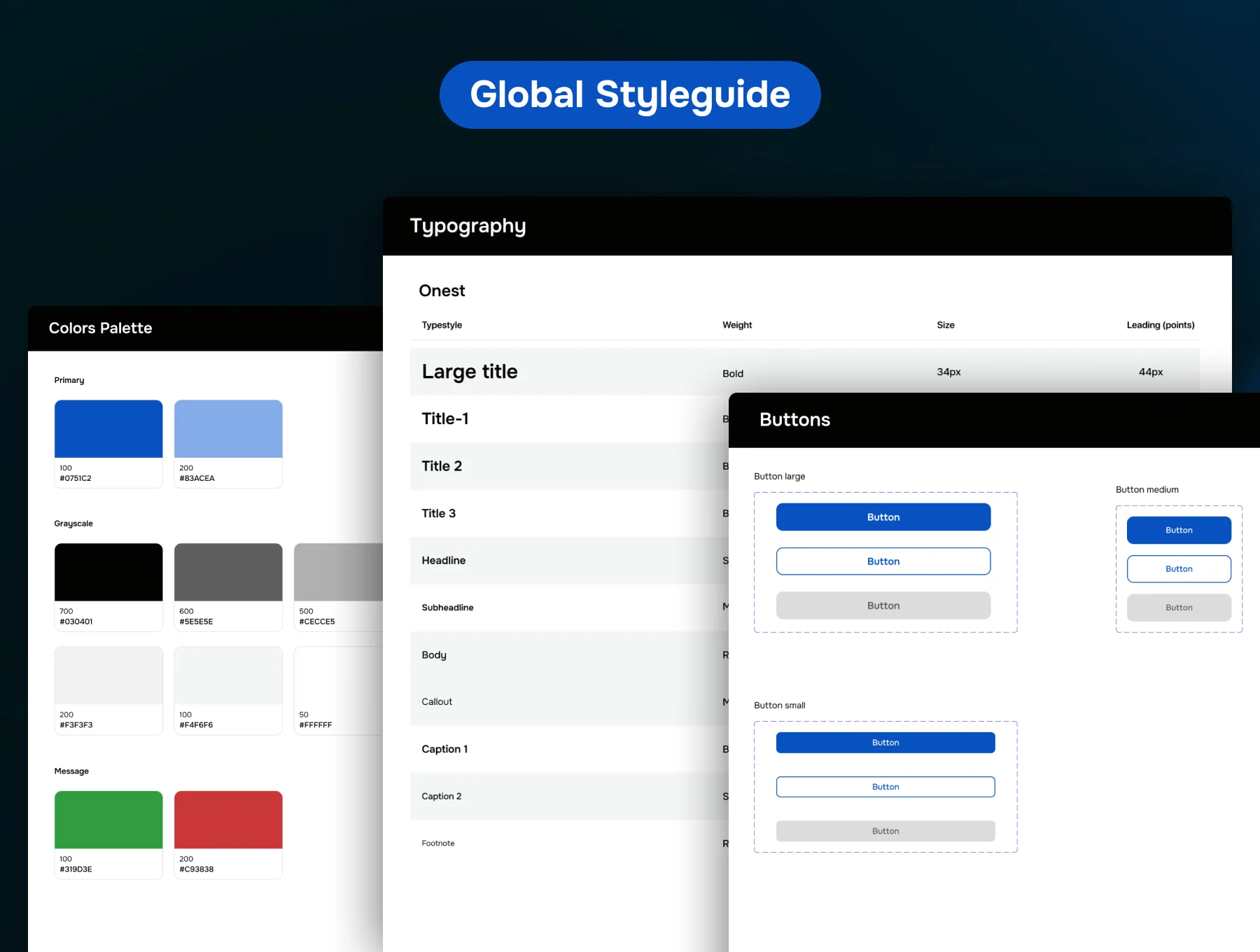This screenshot has width=1260, height=952.
Task: Select the Title 3 typestyle row
Action: pos(569,513)
